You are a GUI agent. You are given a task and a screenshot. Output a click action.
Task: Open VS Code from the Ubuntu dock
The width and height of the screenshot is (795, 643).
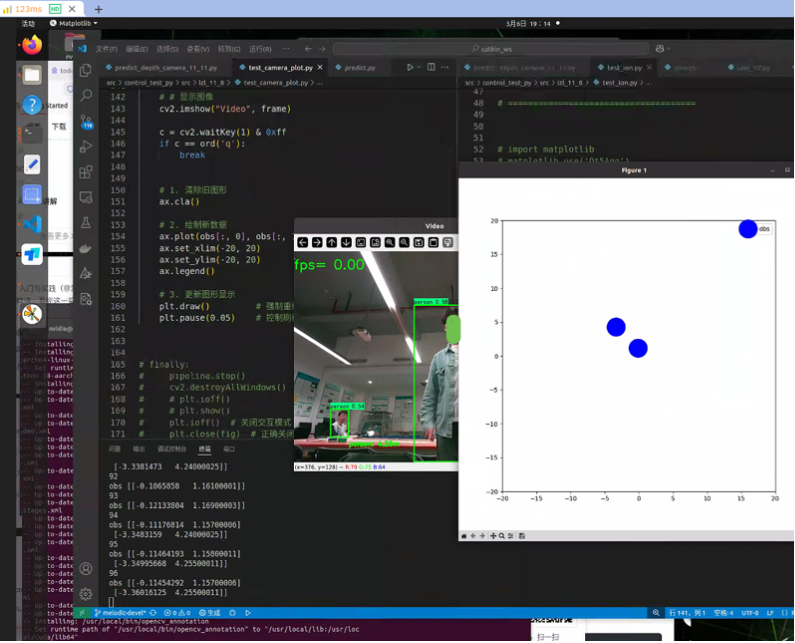(x=32, y=224)
